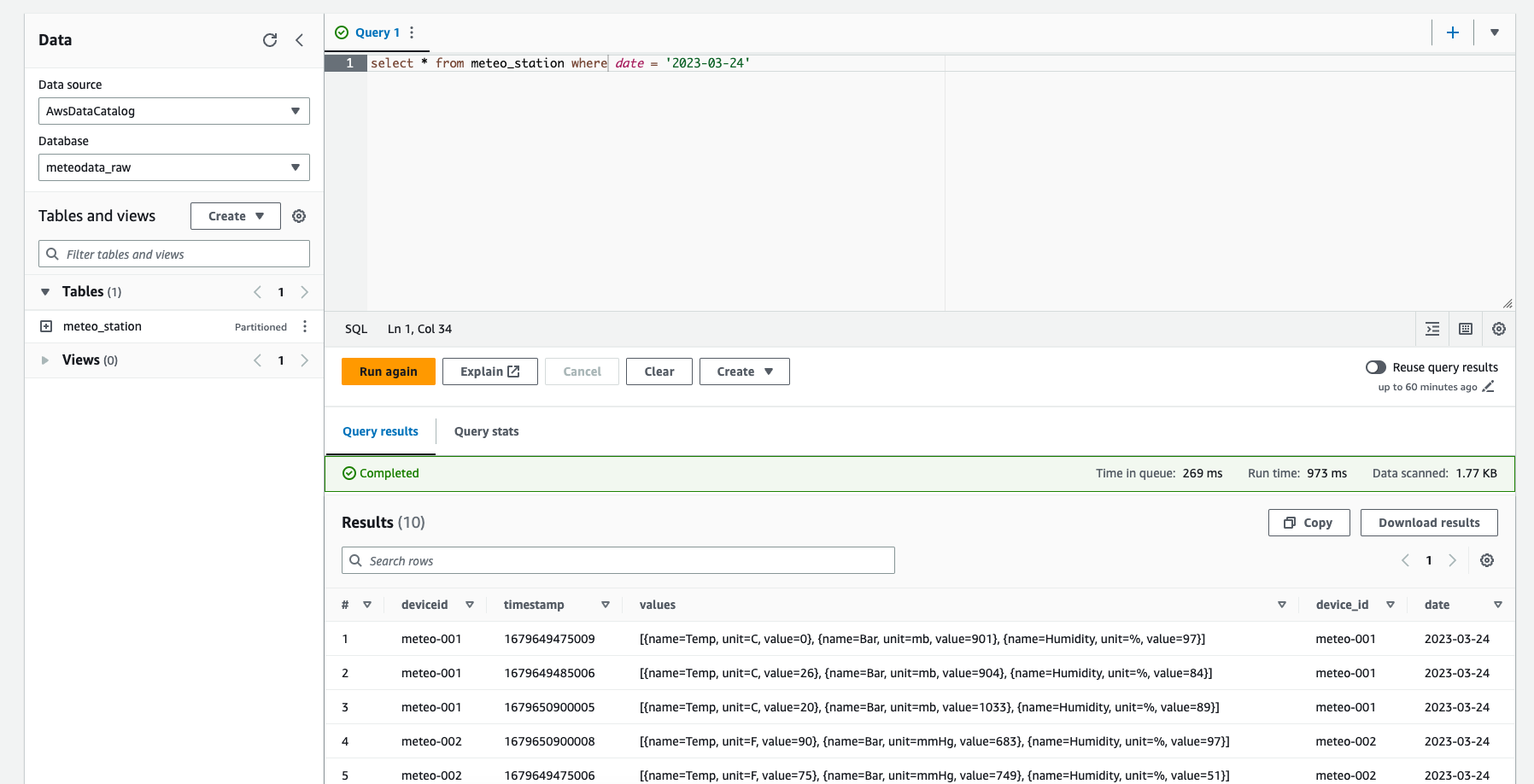The width and height of the screenshot is (1534, 784).
Task: Click timestamp cell 1679650900005
Action: 549,707
